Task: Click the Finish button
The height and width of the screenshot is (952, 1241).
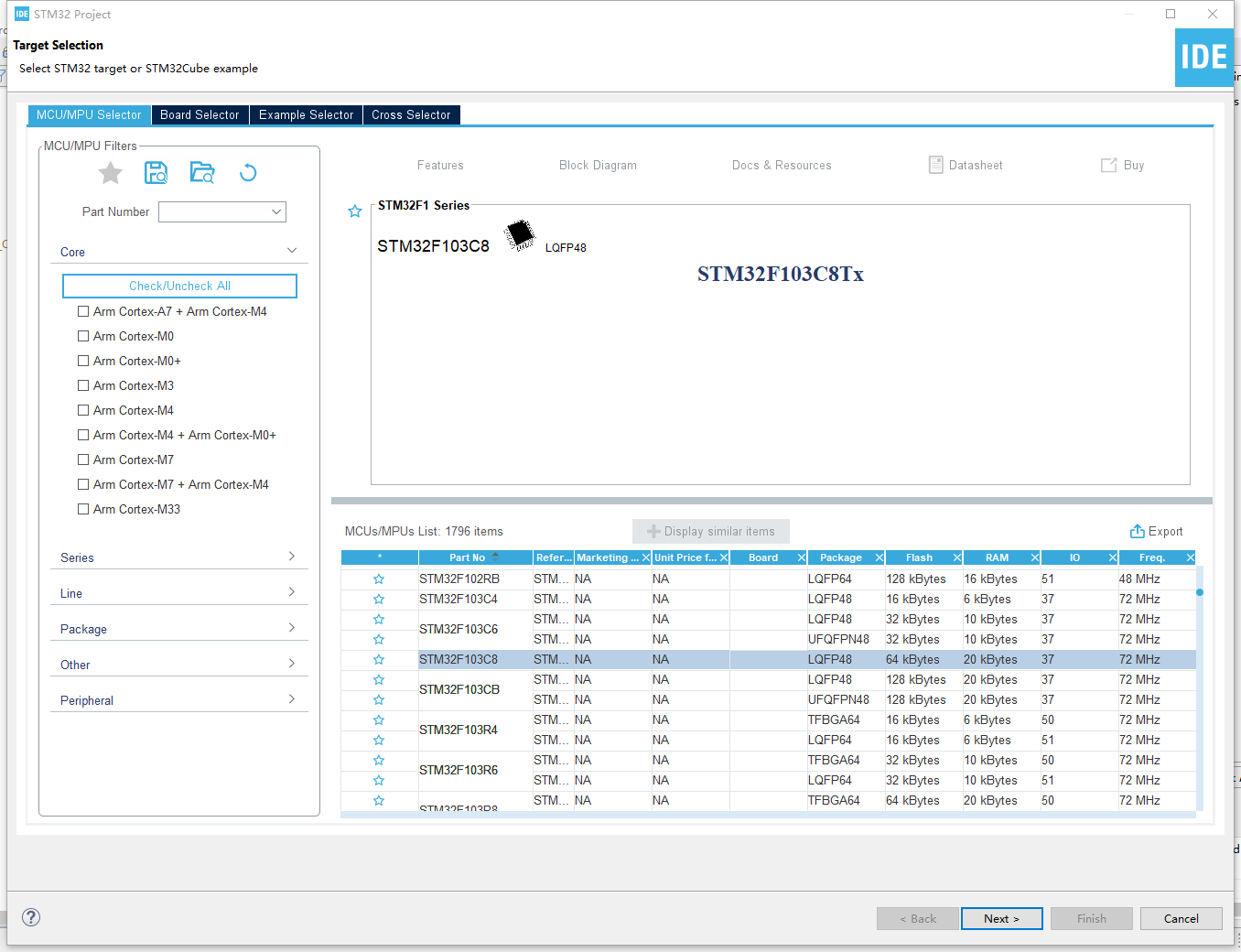Action: (1091, 918)
